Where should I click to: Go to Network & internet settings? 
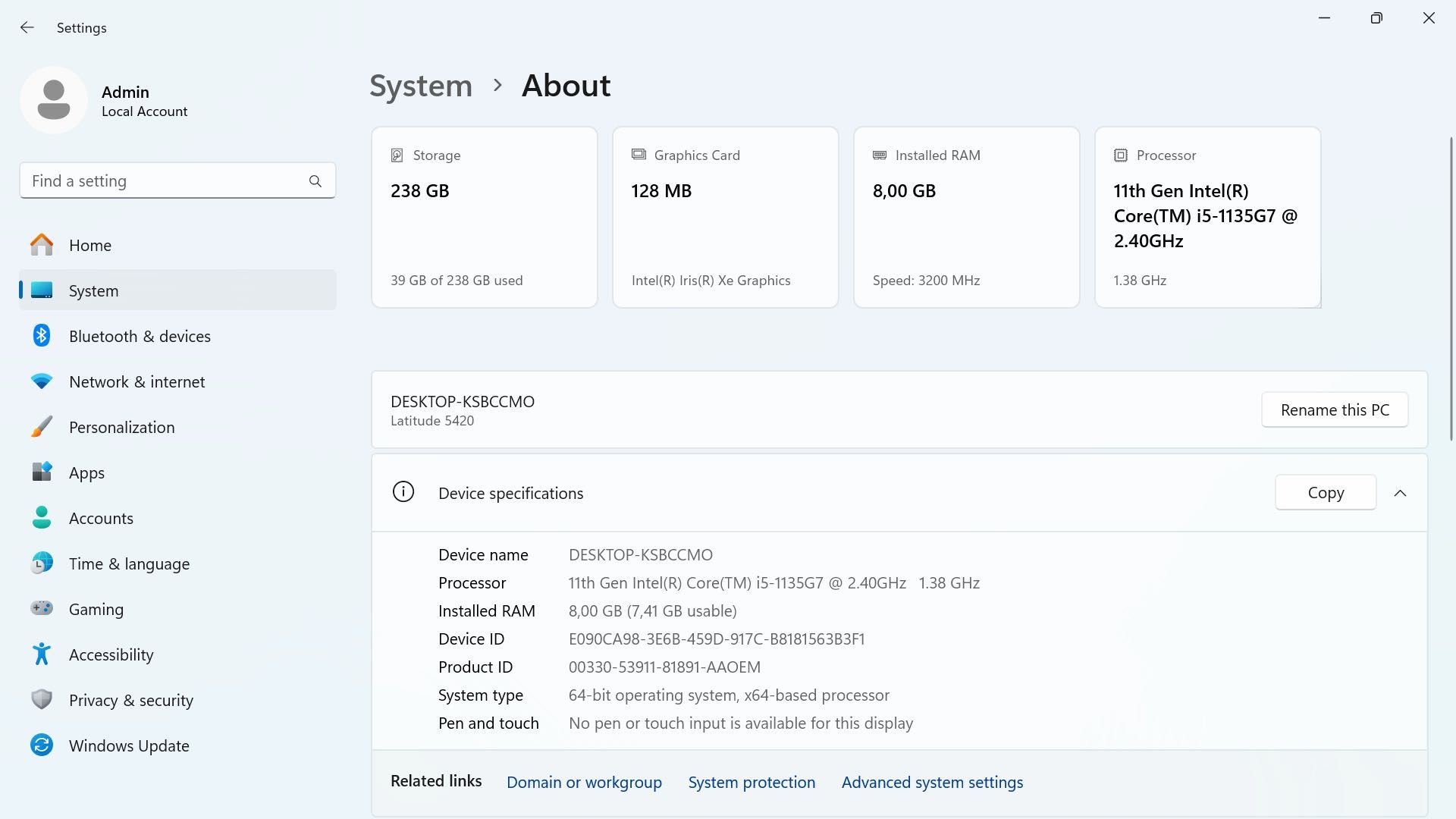pyautogui.click(x=177, y=381)
